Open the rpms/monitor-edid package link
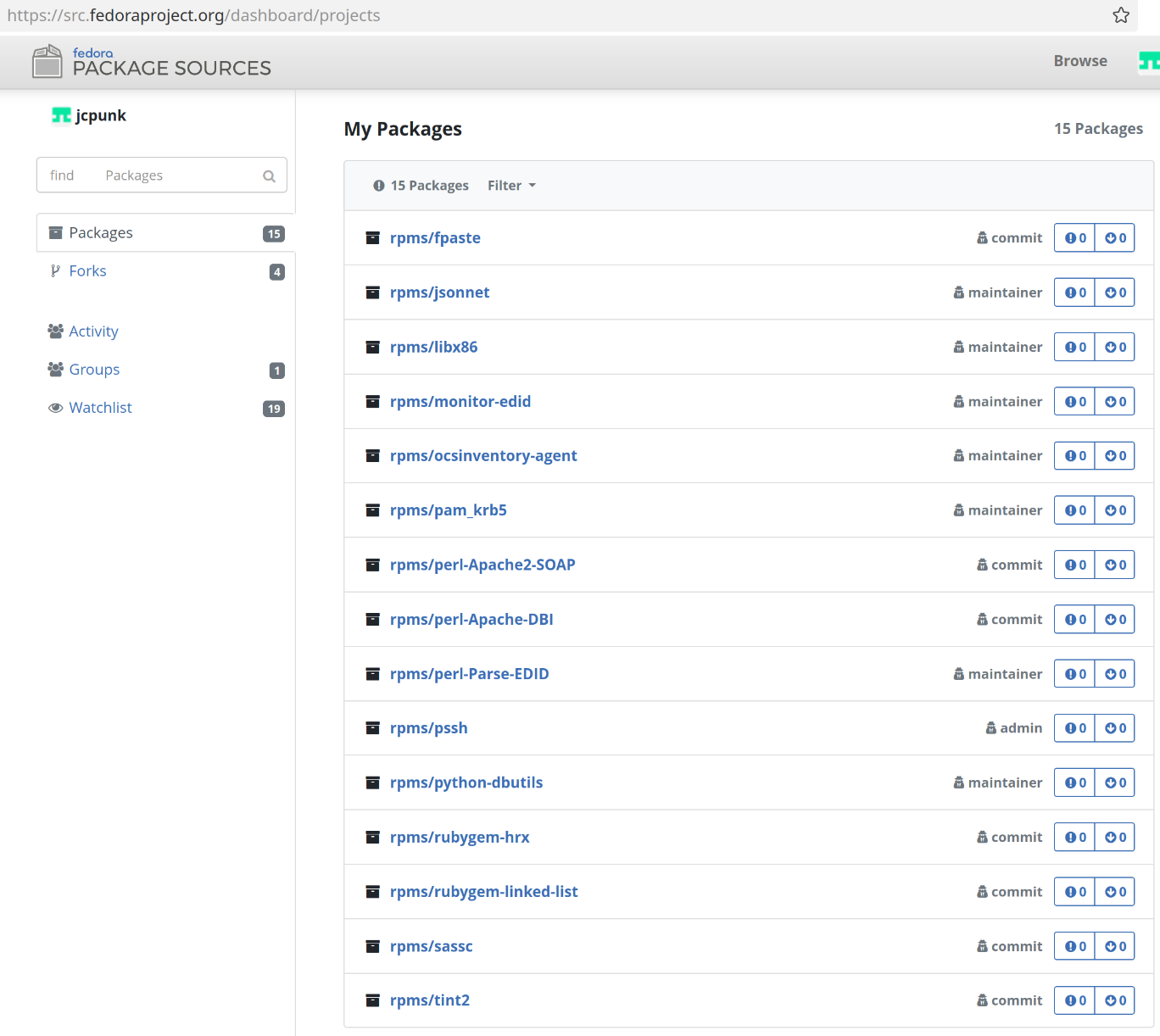This screenshot has height=1036, width=1160. pyautogui.click(x=460, y=402)
